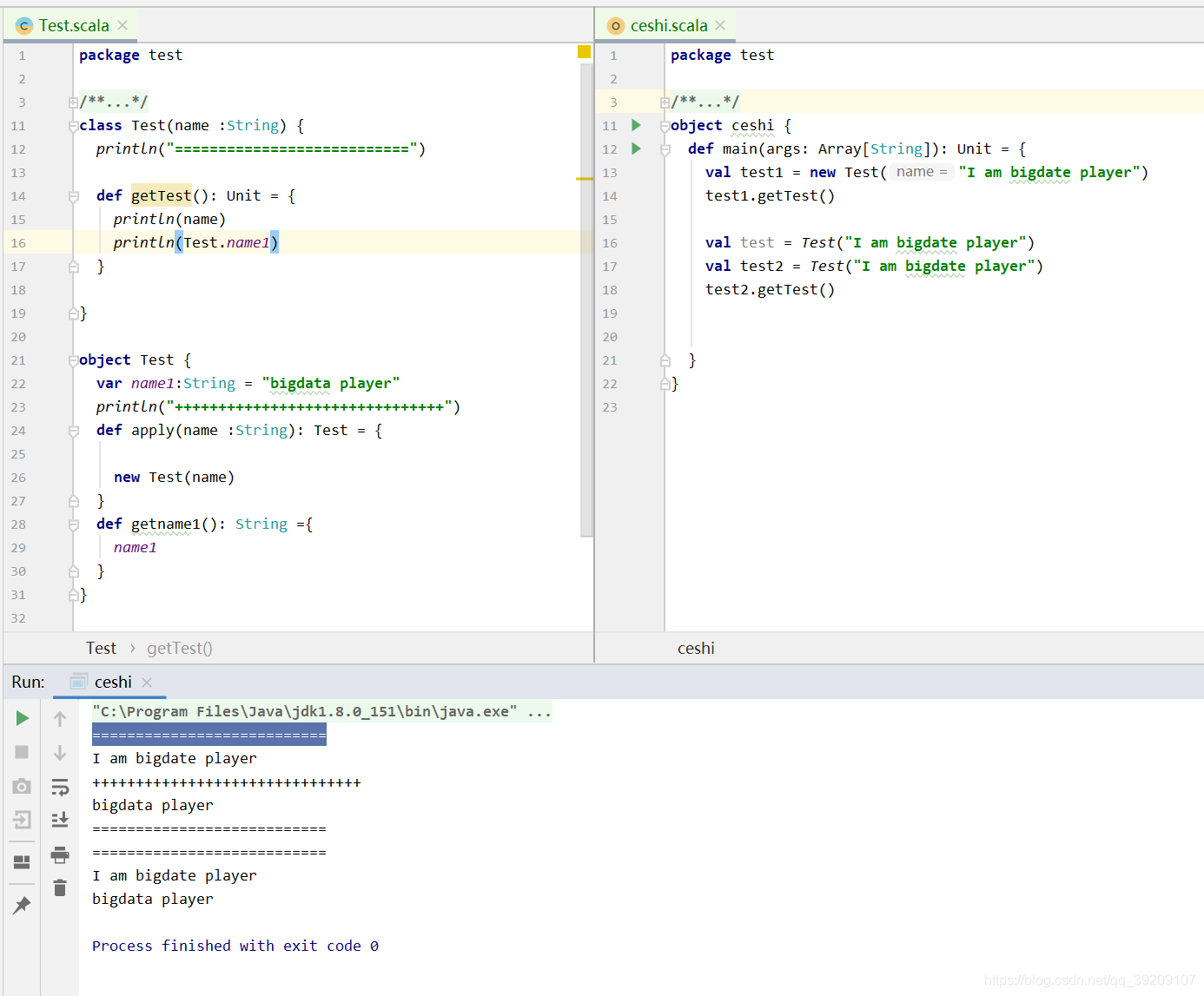The height and width of the screenshot is (996, 1204).
Task: Click 'var name1' declaration in object Test
Action: pyautogui.click(x=136, y=383)
